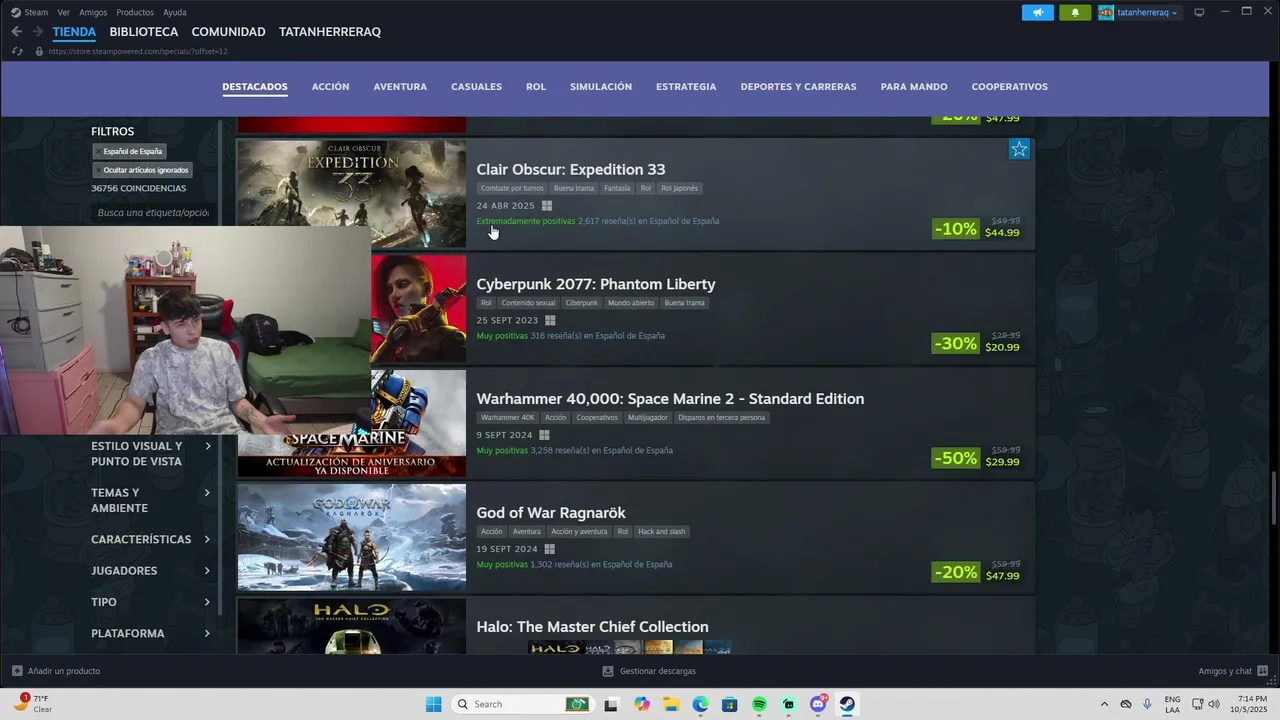
Task: Expand the TIPO filter
Action: [x=151, y=602]
